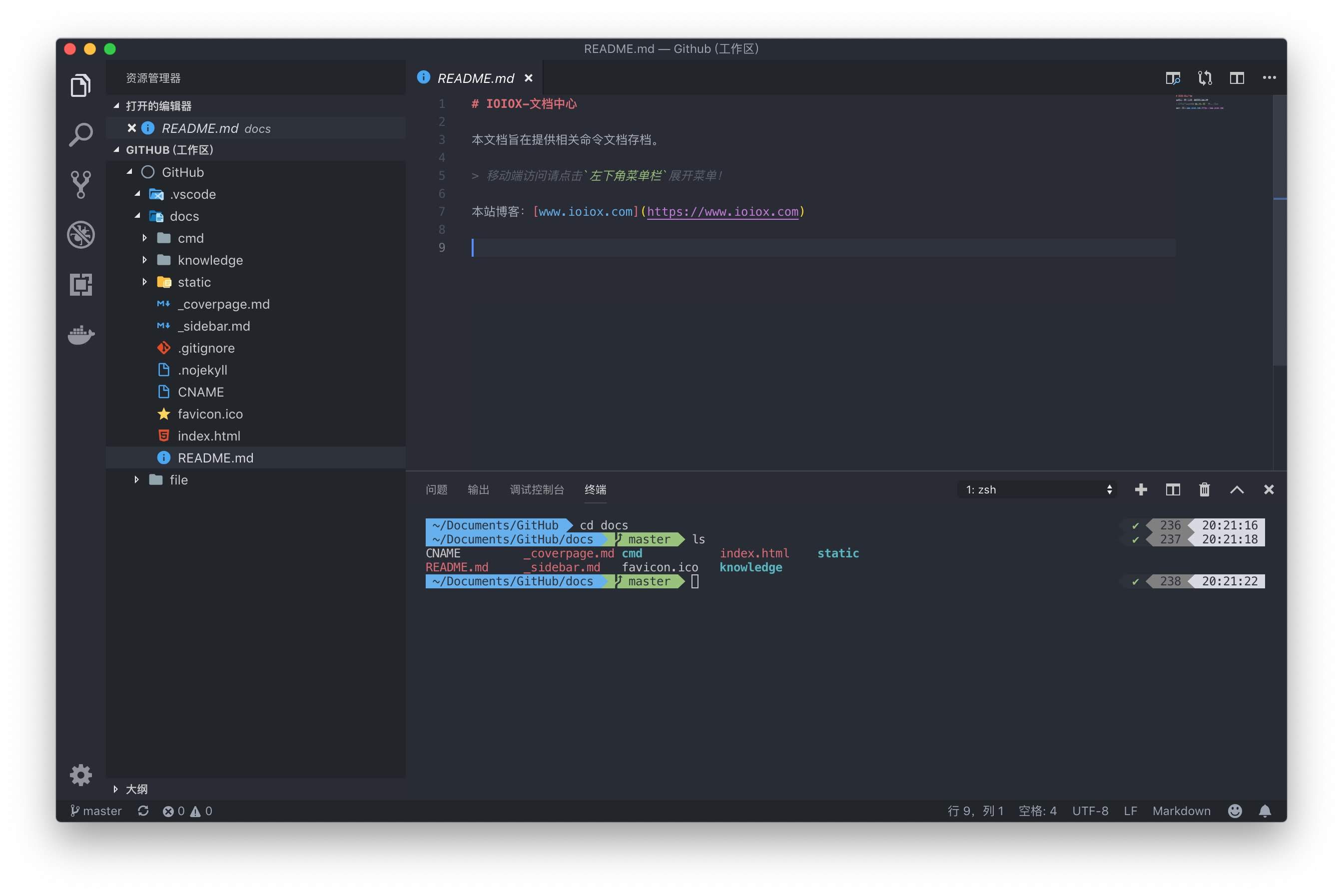
Task: Toggle maximized terminal panel size
Action: tap(1237, 490)
